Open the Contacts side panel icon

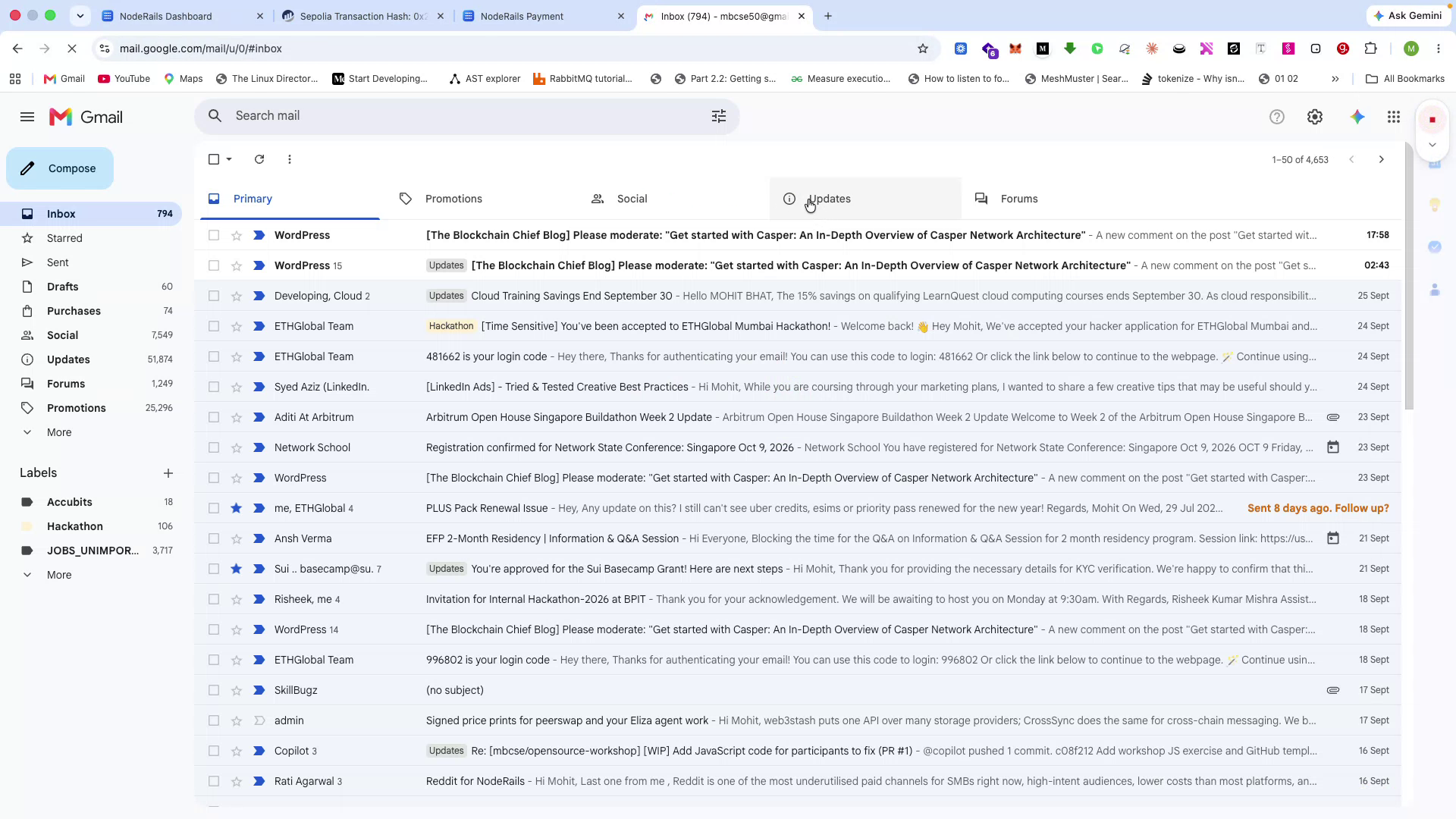point(1435,290)
